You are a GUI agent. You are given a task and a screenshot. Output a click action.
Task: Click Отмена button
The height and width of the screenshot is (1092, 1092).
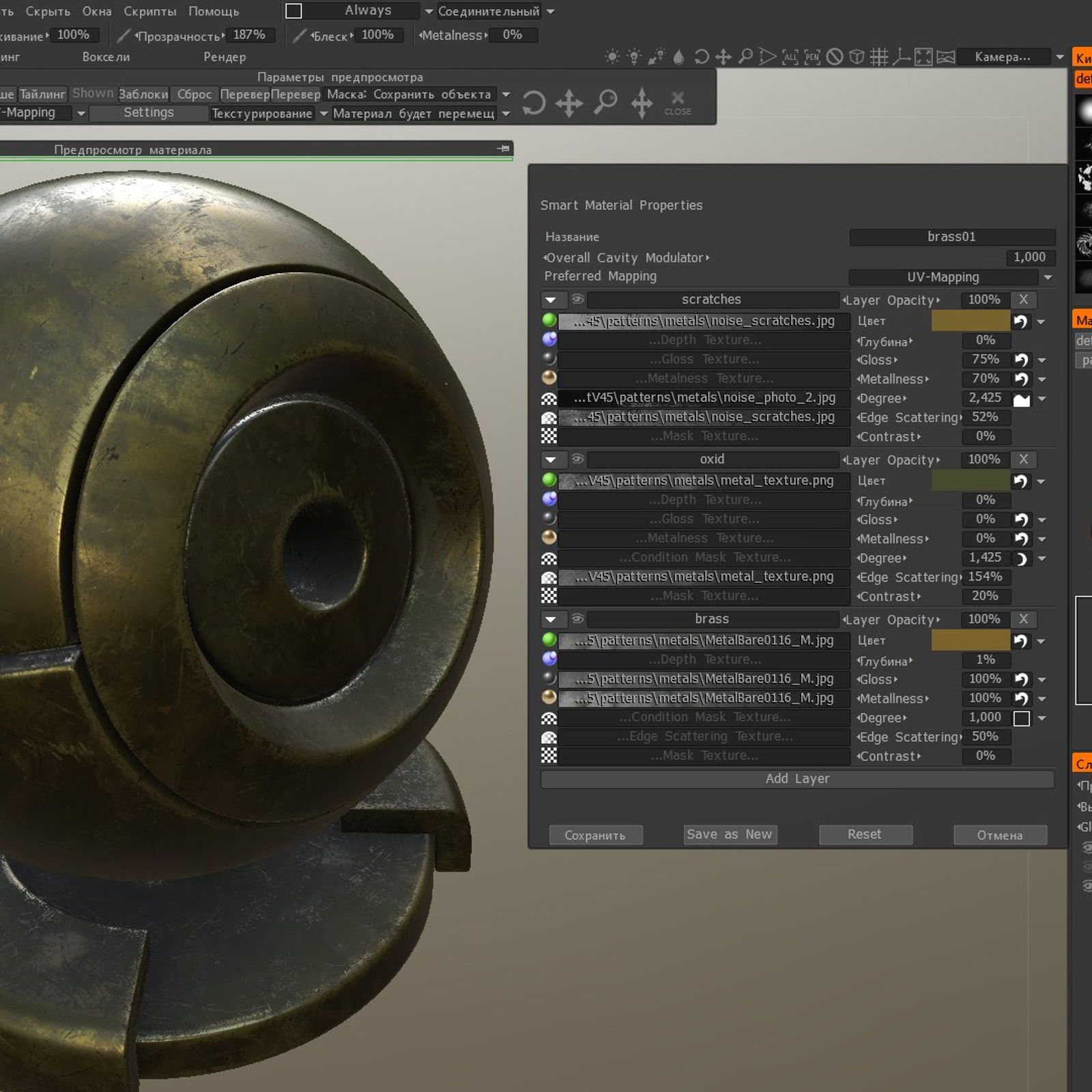[1000, 835]
